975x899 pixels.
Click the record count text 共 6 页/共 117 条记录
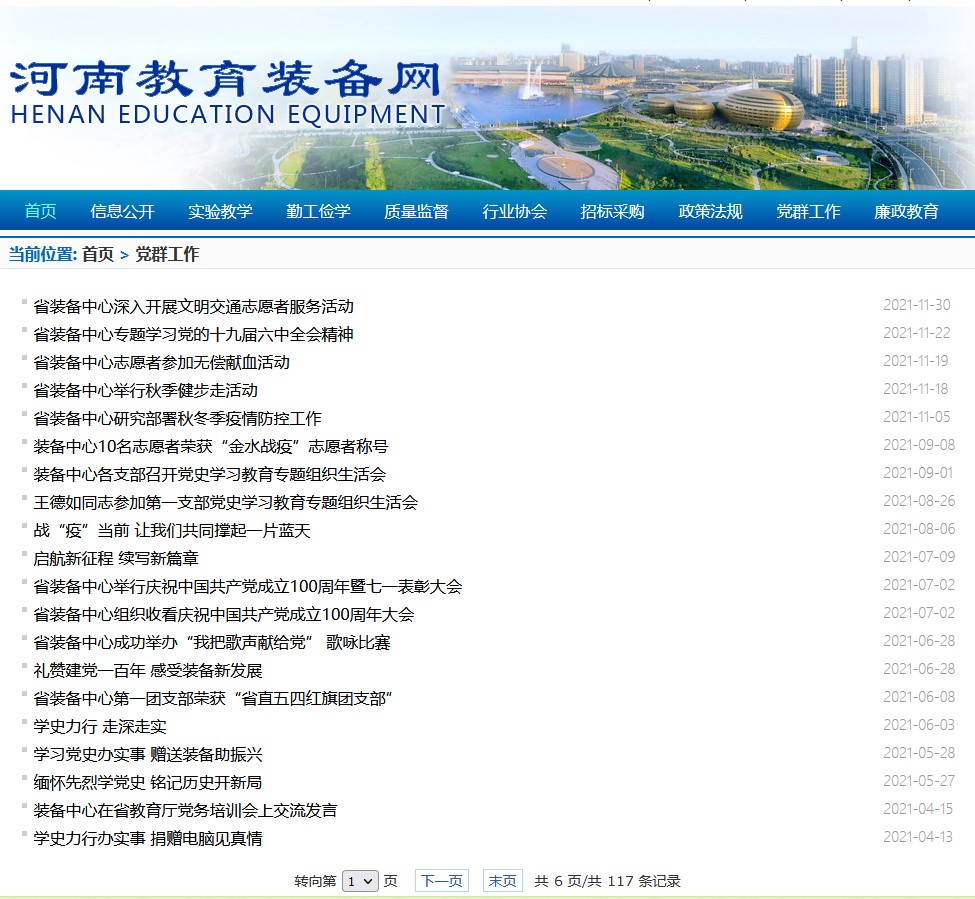(608, 881)
